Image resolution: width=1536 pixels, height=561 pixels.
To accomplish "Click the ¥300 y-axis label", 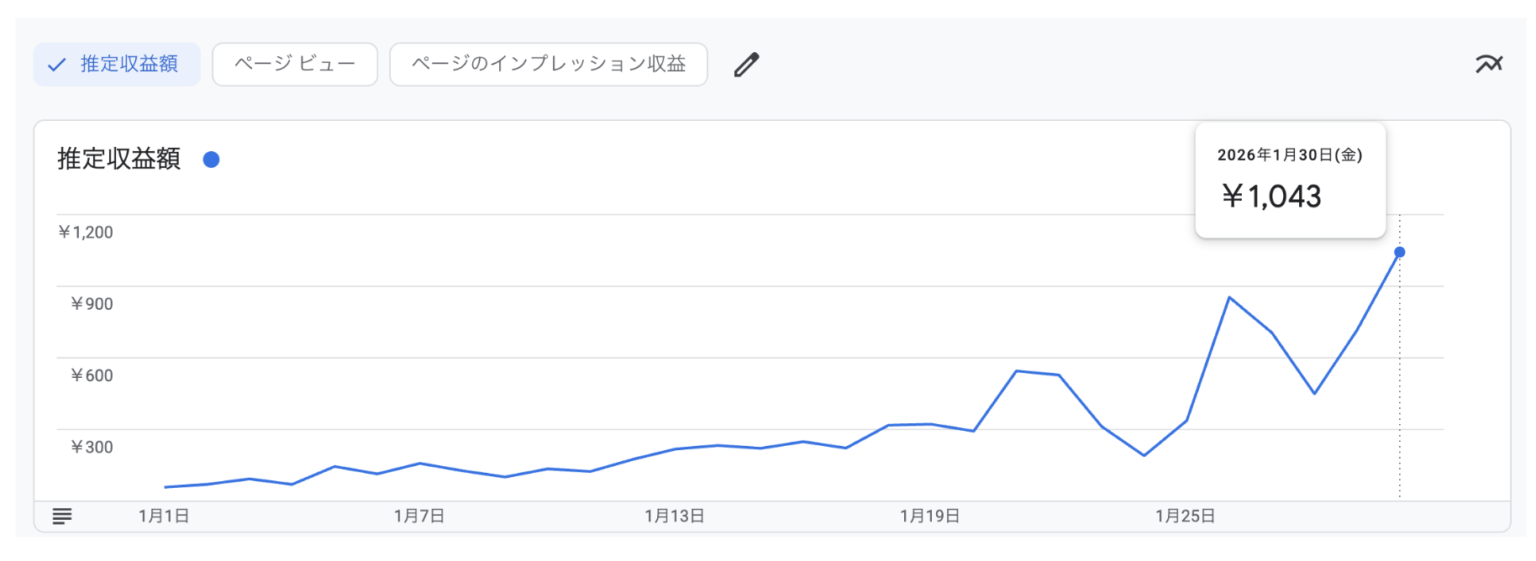I will 91,446.
